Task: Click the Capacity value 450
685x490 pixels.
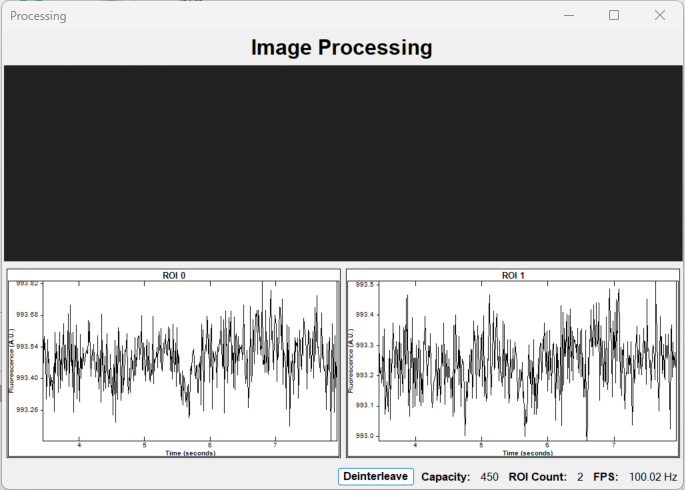Action: 489,477
